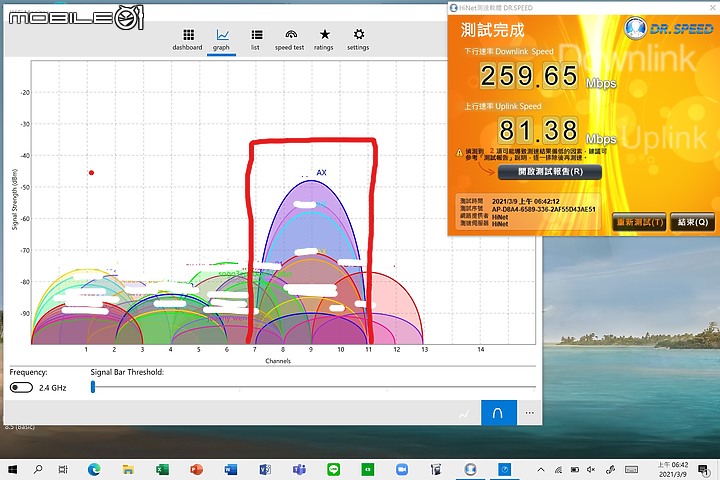Open Zoom from the taskbar

[402, 469]
